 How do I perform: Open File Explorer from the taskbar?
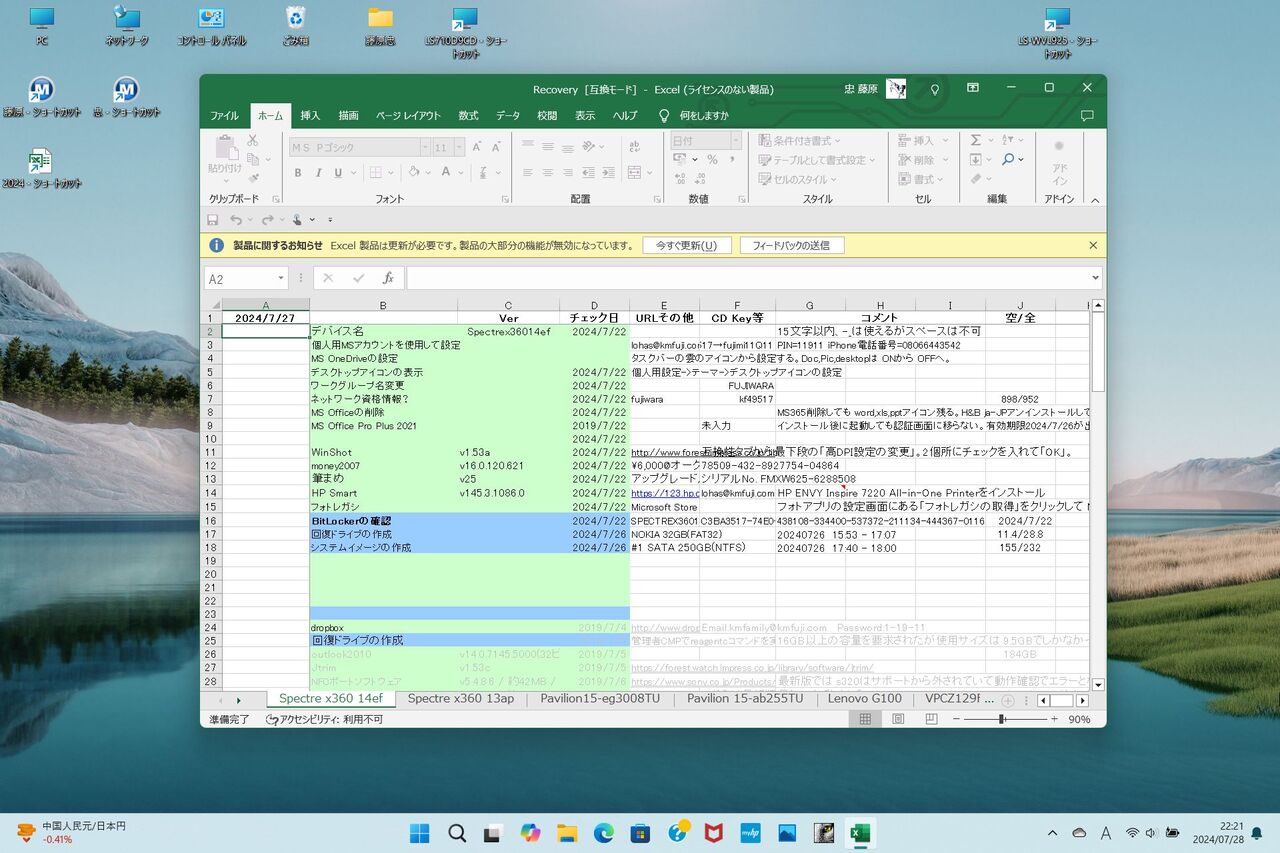click(x=567, y=833)
